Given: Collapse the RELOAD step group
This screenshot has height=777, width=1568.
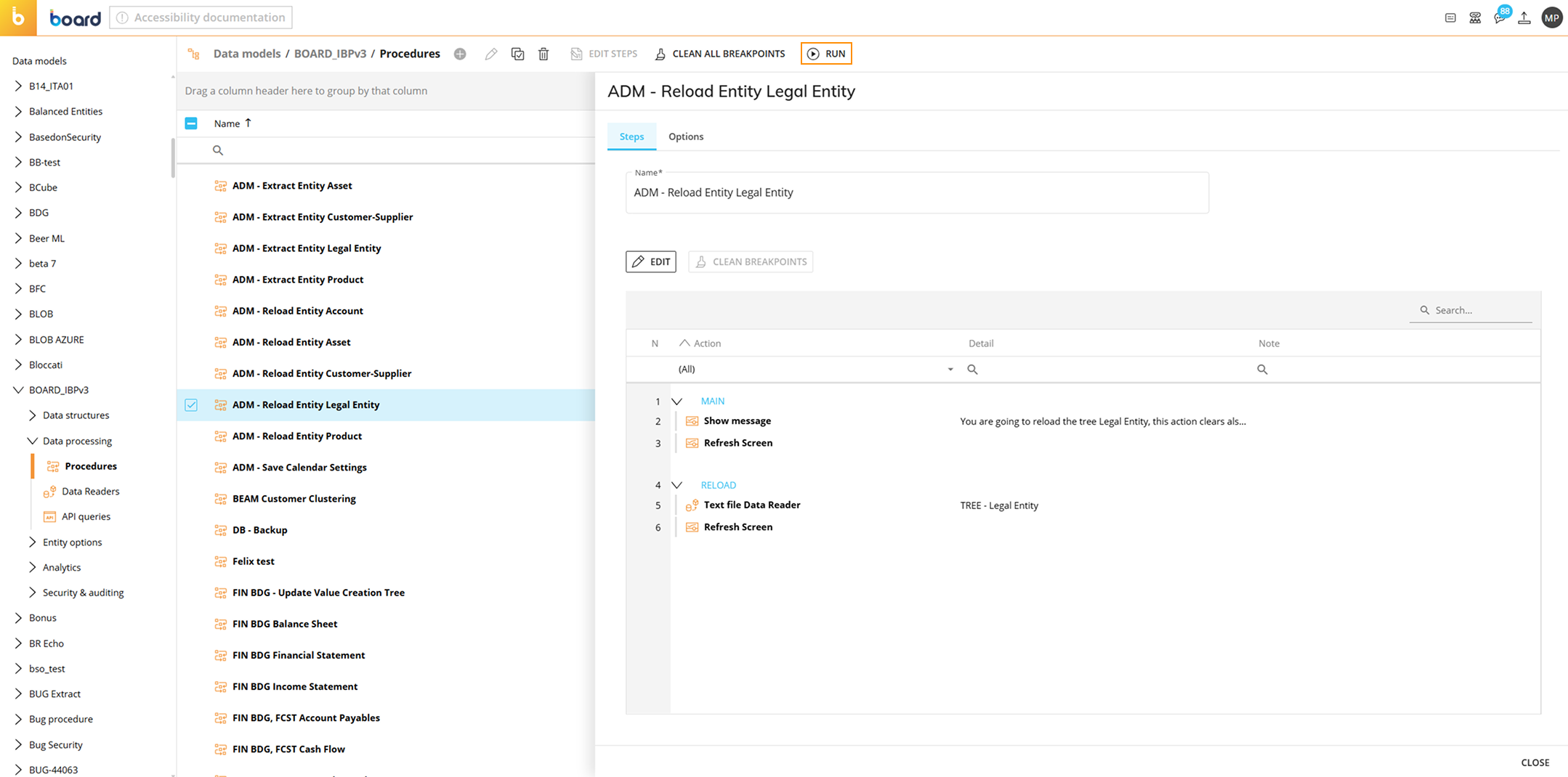Looking at the screenshot, I should pyautogui.click(x=676, y=485).
